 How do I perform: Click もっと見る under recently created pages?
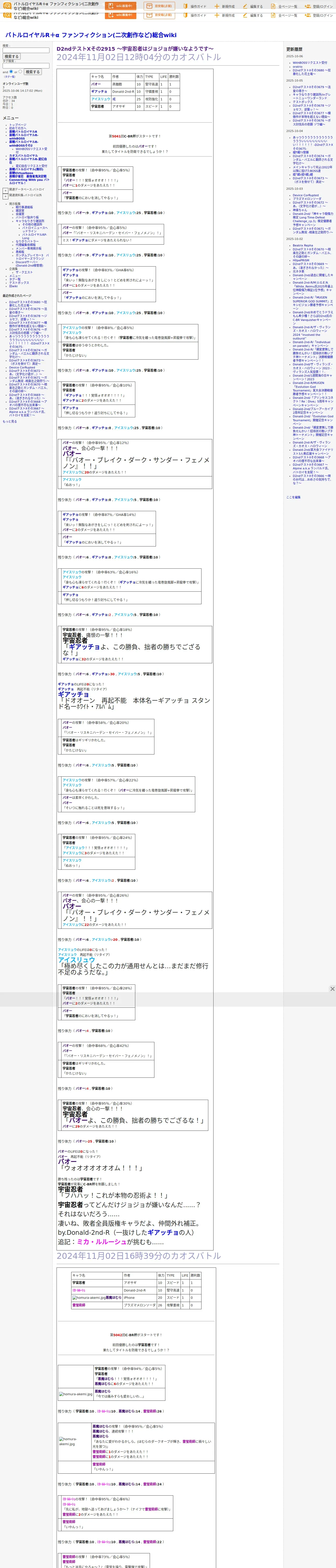coord(10,421)
